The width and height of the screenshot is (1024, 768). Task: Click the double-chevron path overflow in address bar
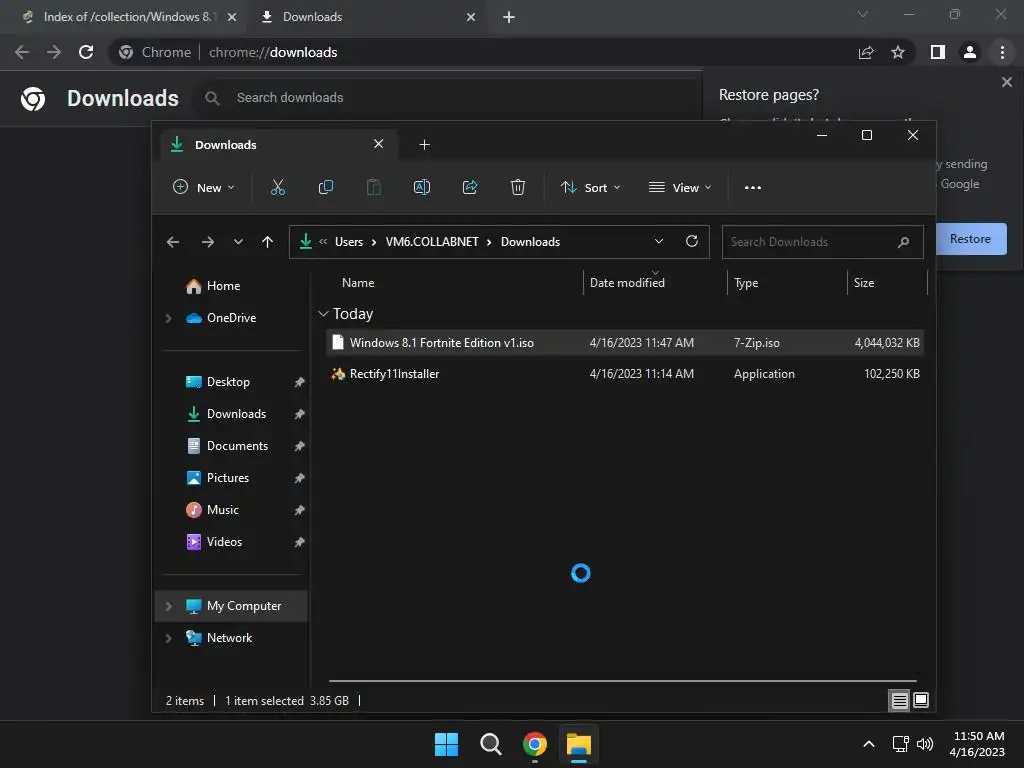pyautogui.click(x=323, y=242)
